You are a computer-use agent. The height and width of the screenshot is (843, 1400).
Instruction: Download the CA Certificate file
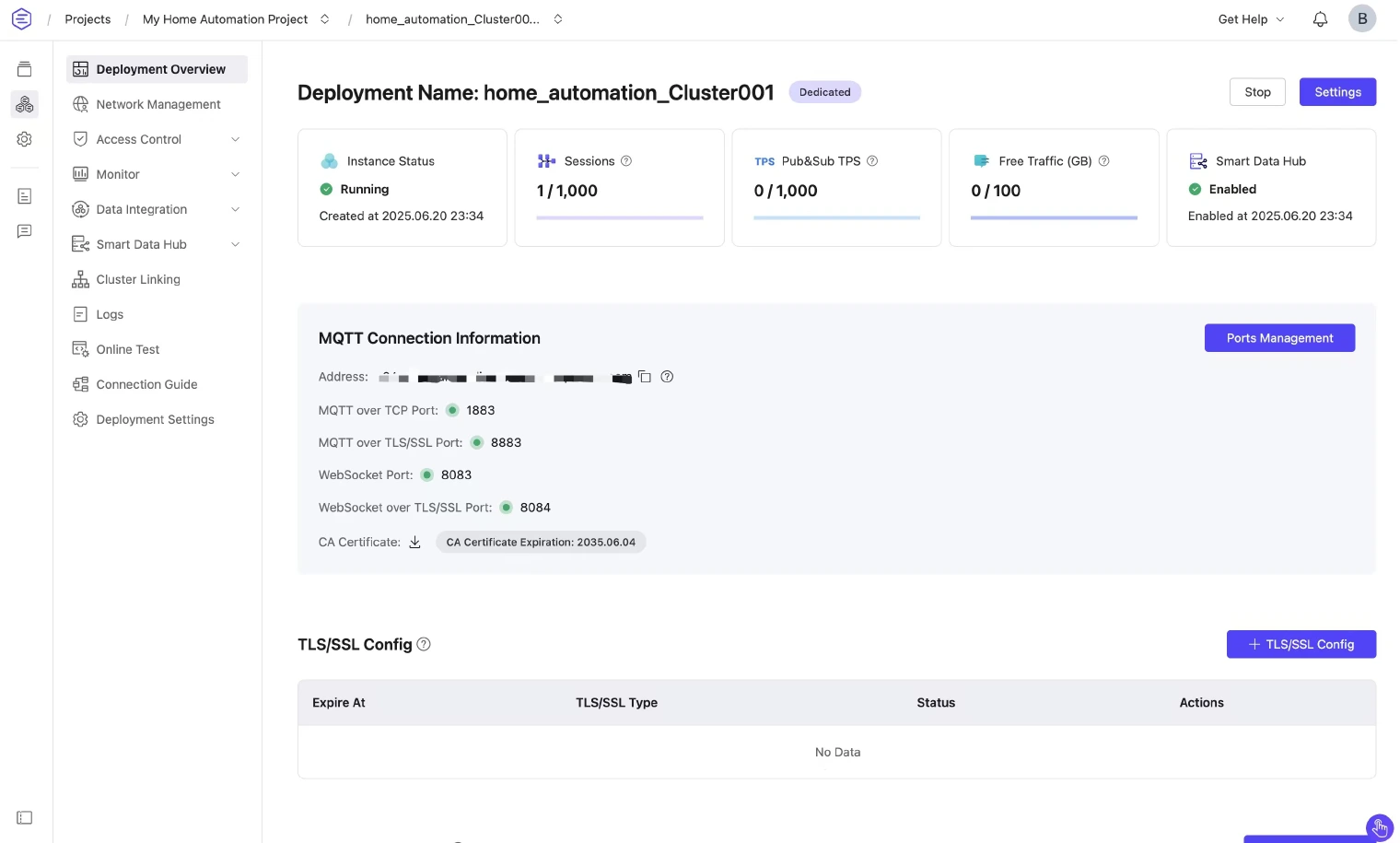(x=414, y=543)
